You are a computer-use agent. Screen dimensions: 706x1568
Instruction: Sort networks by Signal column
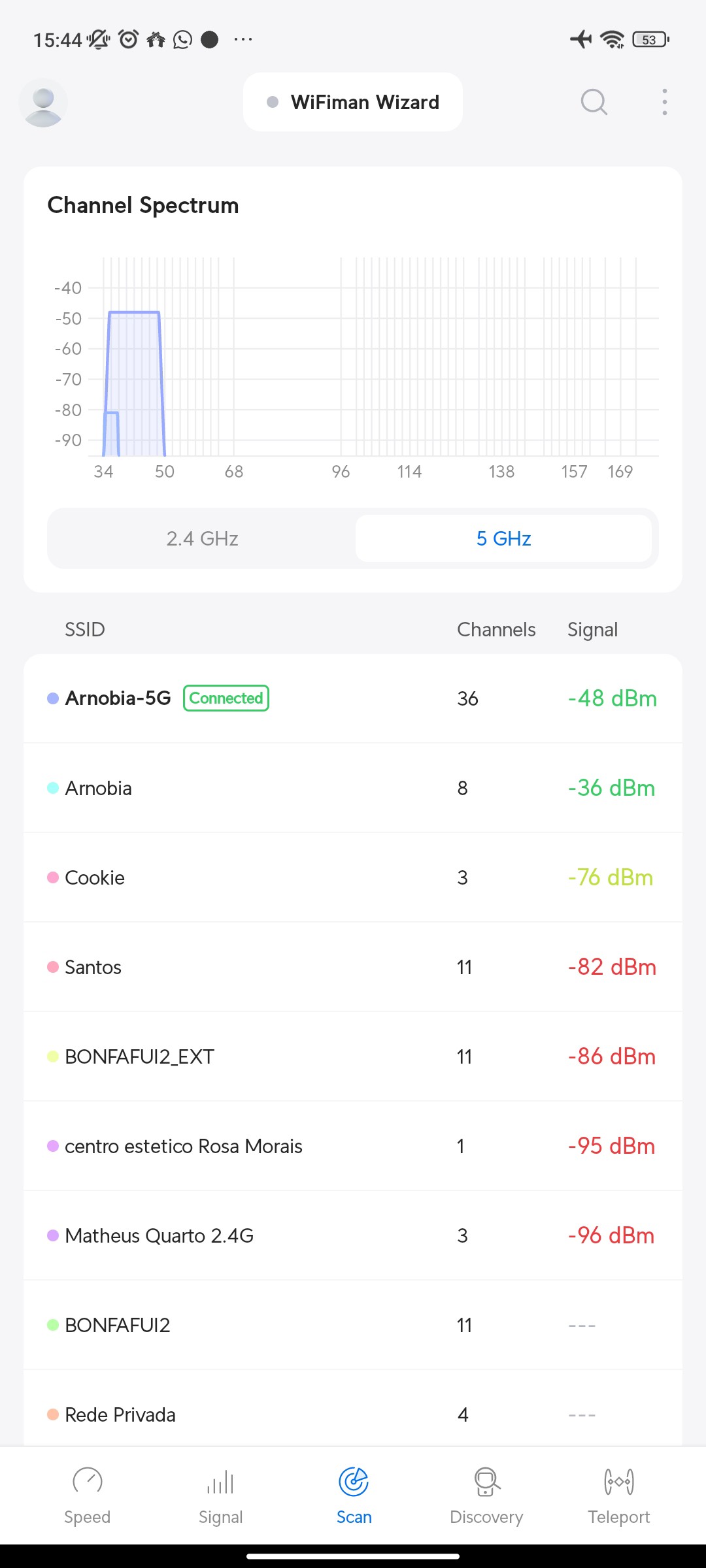click(x=592, y=630)
